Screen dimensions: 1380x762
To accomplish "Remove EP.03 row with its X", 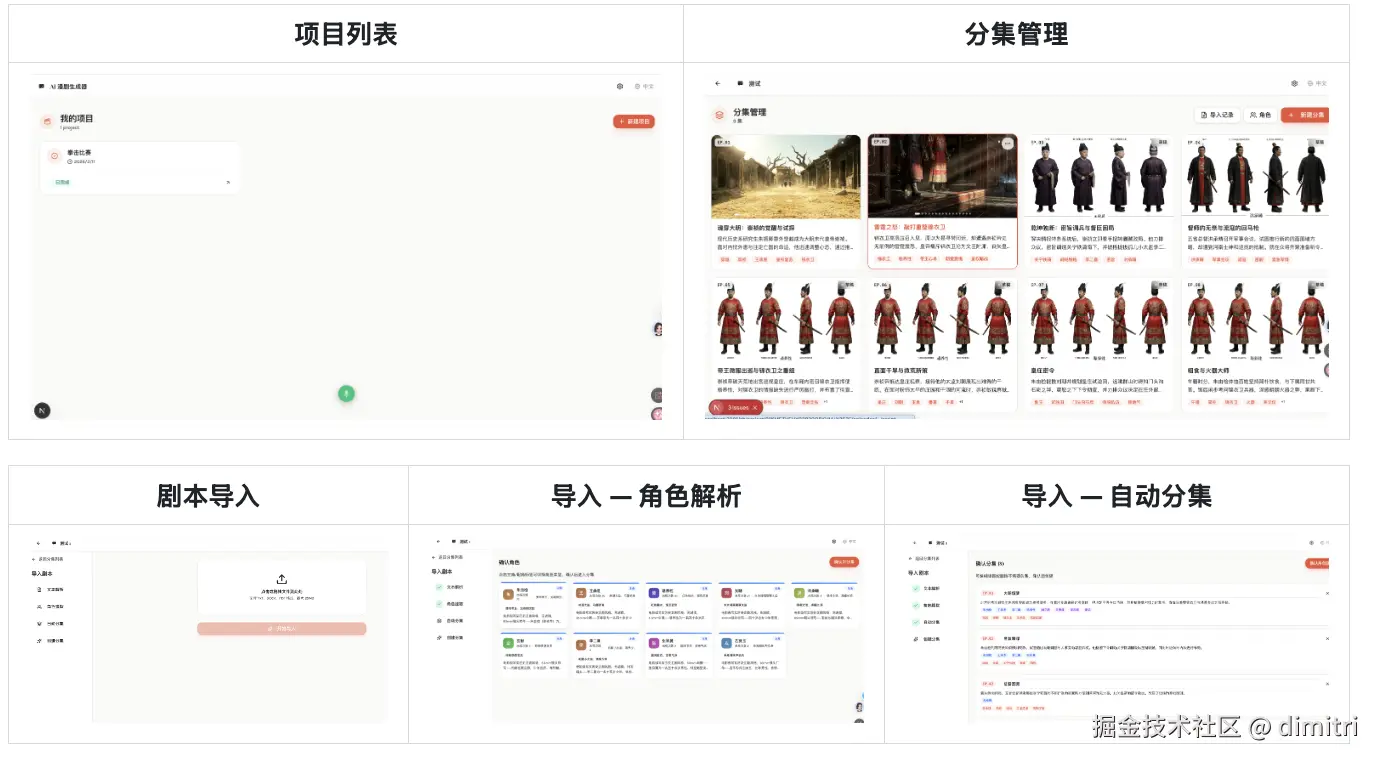I will click(1327, 684).
